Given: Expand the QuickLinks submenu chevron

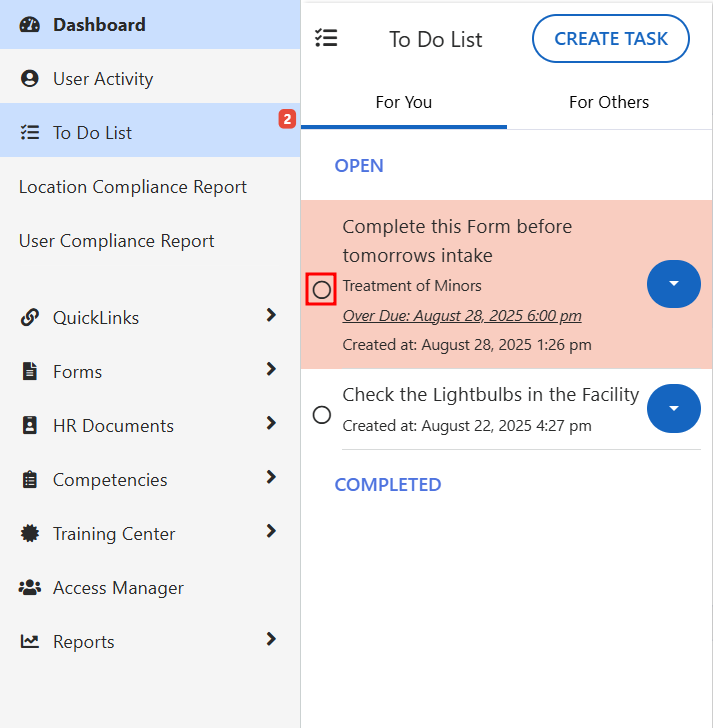Looking at the screenshot, I should click(x=270, y=316).
